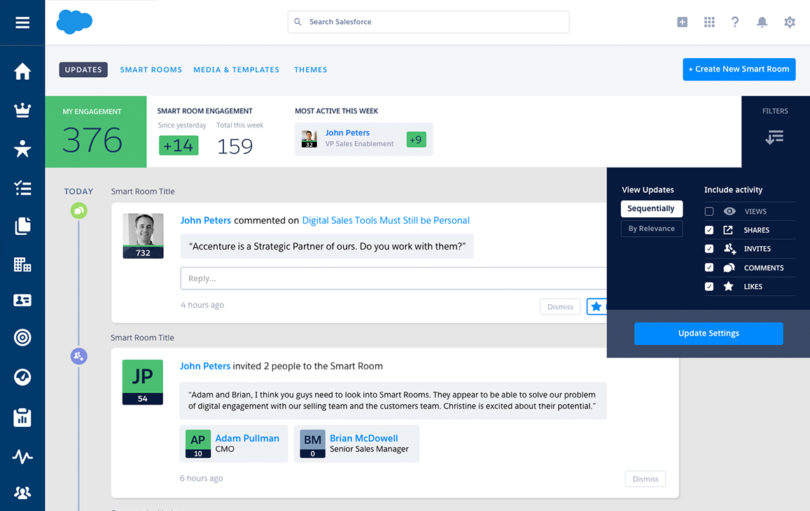Open the building accounts sidebar icon

[x=22, y=265]
